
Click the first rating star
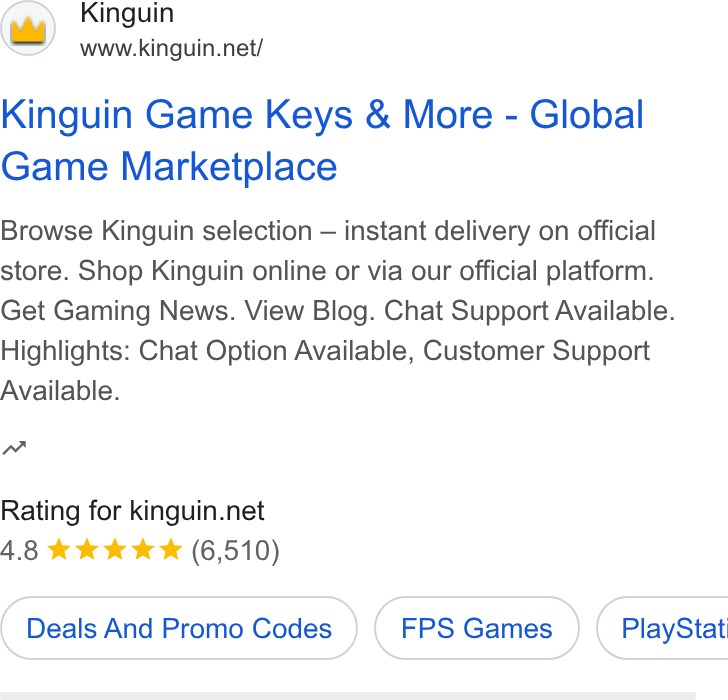point(59,550)
